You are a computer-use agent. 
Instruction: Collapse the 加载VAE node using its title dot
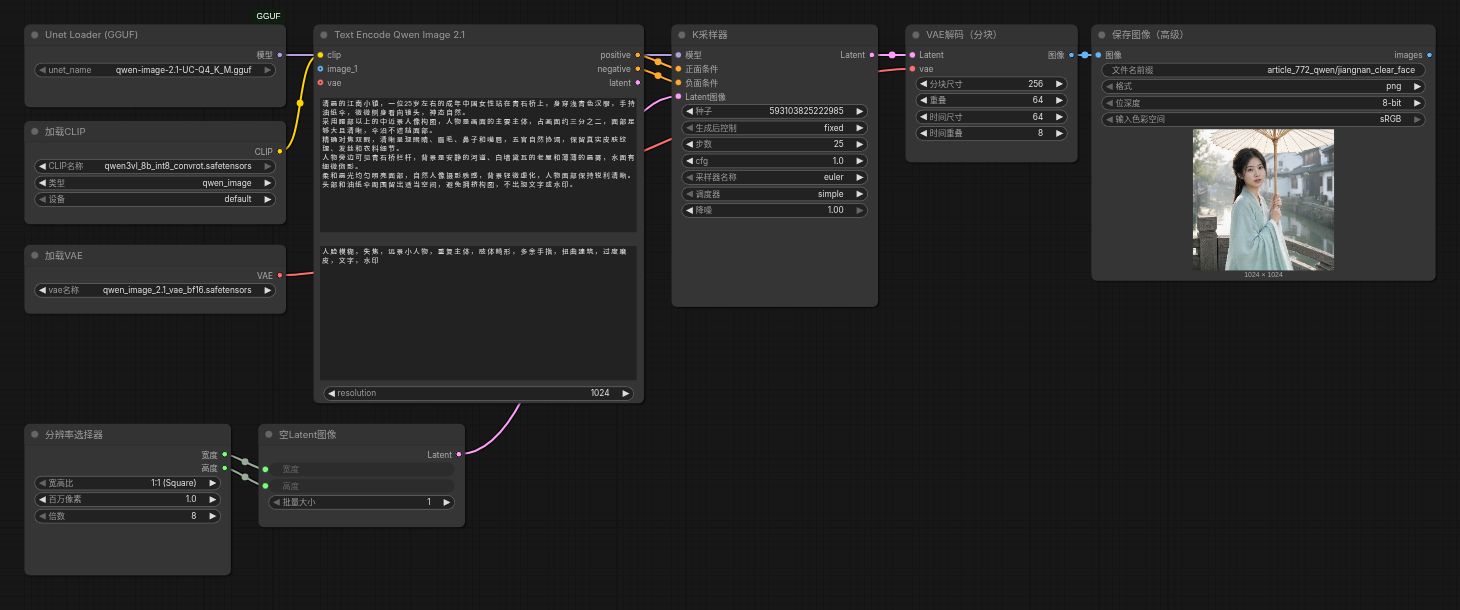pyautogui.click(x=34, y=255)
